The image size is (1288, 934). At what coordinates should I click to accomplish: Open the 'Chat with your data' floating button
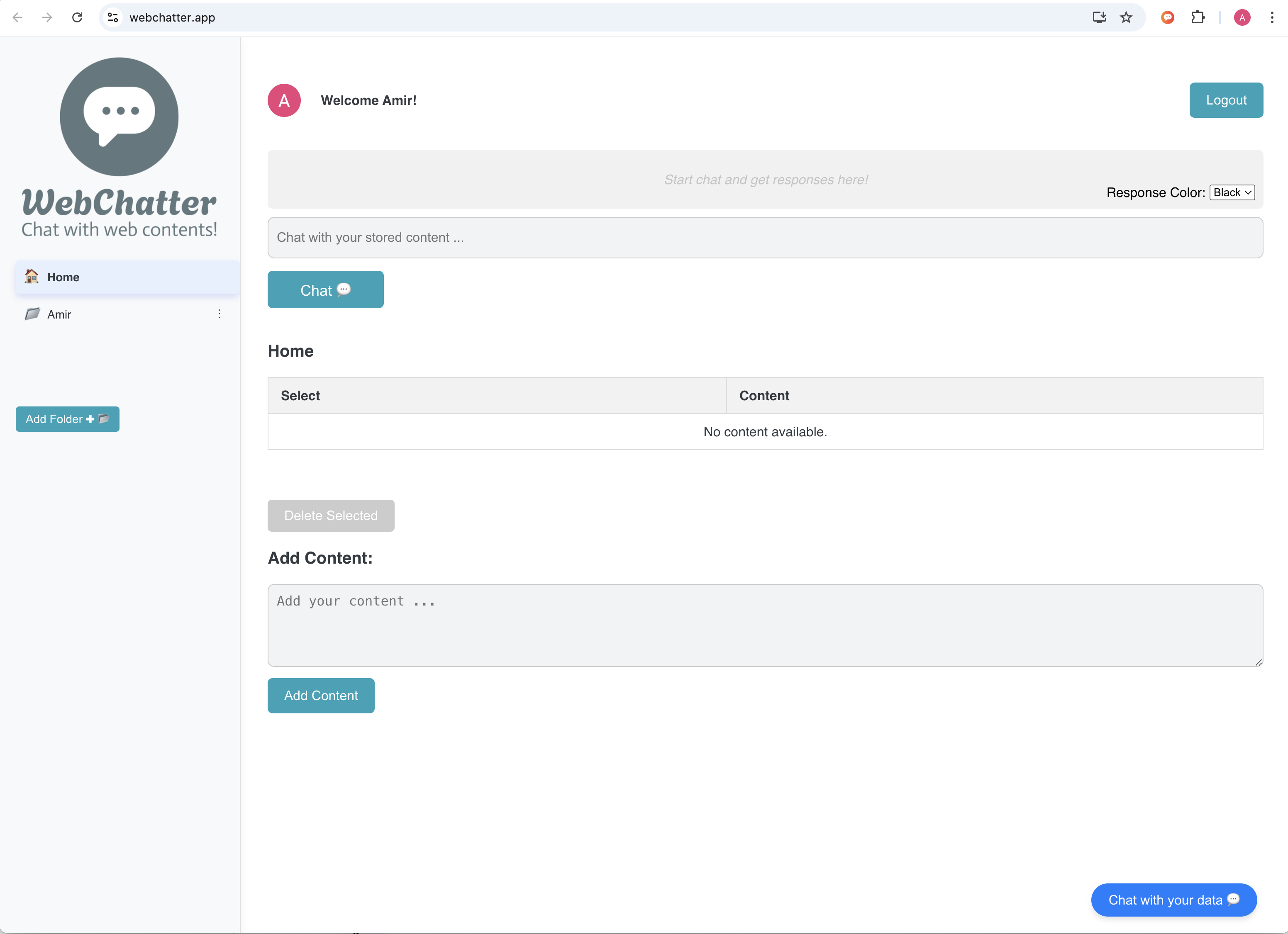pyautogui.click(x=1174, y=900)
